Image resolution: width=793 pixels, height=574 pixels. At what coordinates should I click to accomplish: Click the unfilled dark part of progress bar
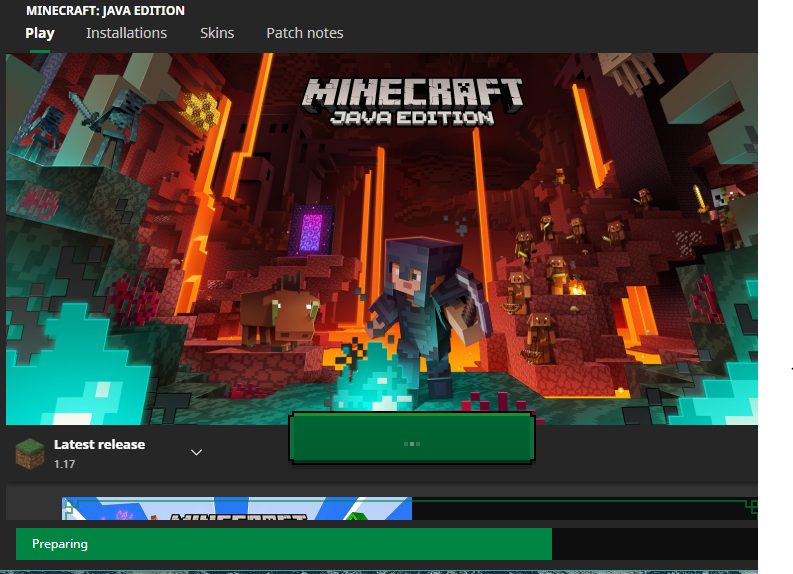[654, 544]
